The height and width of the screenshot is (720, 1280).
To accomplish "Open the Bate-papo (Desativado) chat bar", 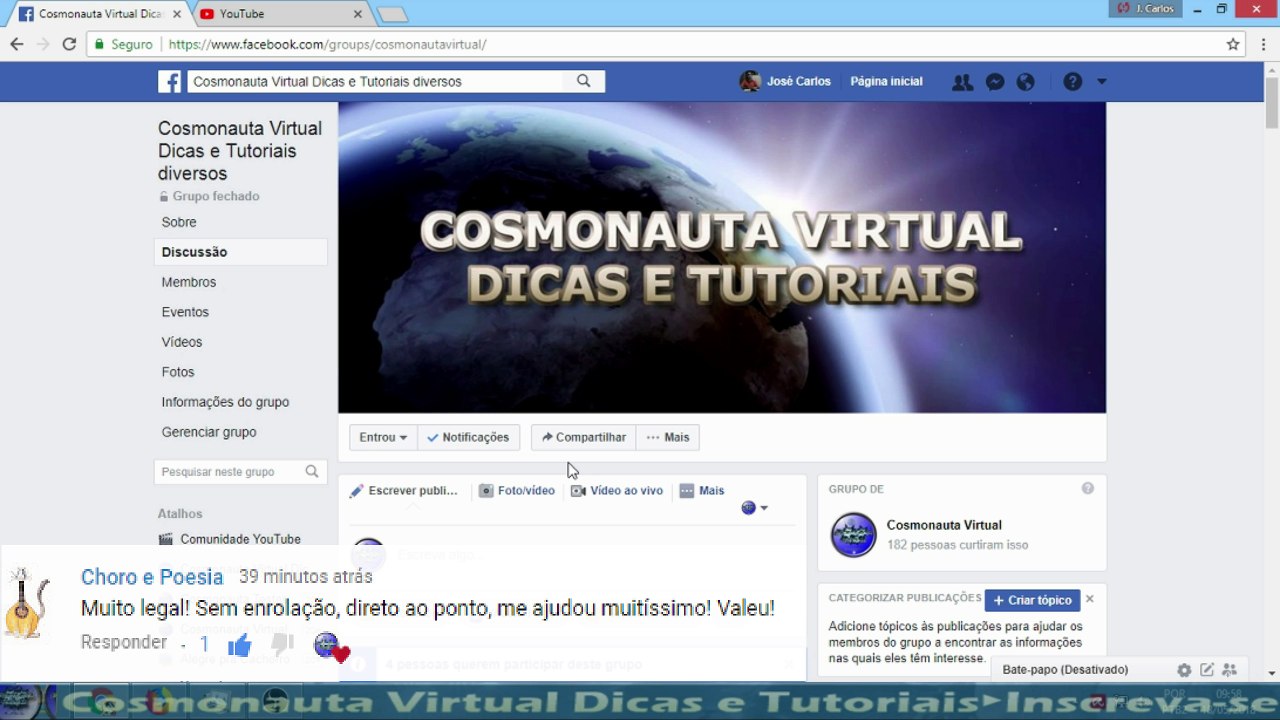I will 1065,670.
